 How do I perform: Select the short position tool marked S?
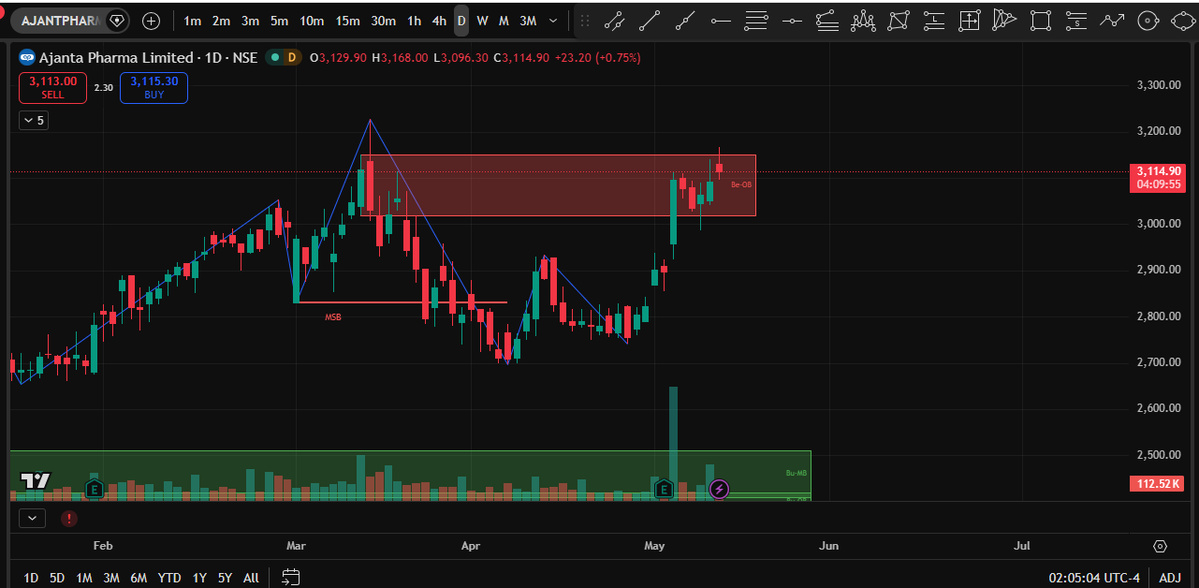(1076, 21)
